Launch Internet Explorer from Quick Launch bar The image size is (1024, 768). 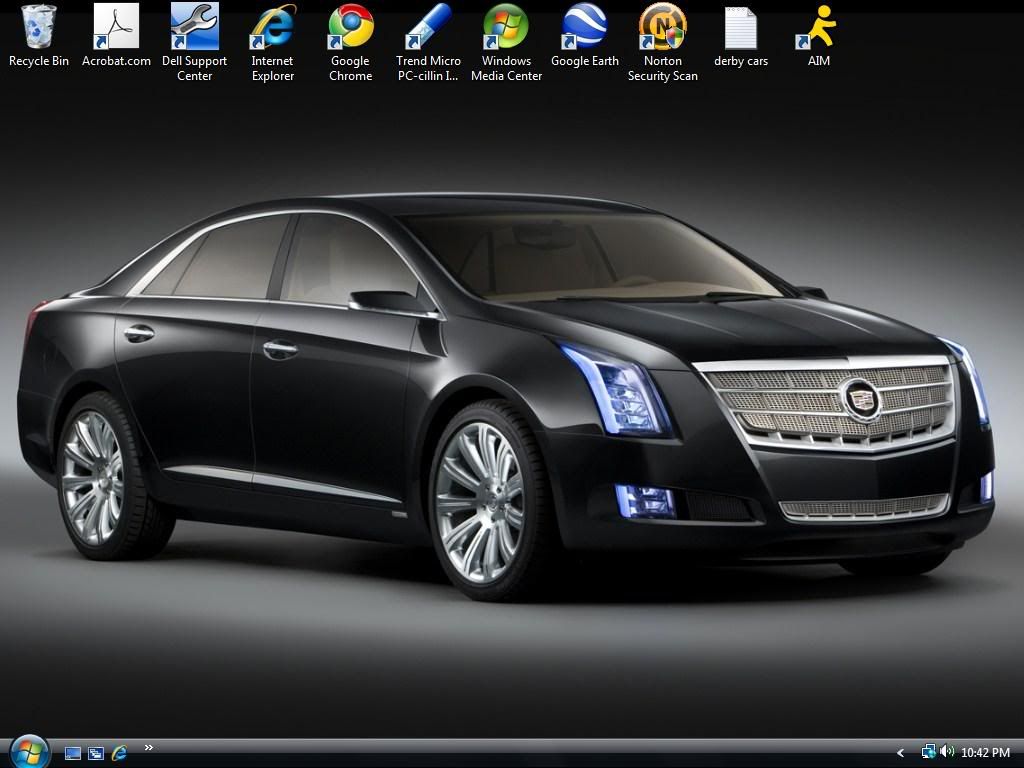119,753
